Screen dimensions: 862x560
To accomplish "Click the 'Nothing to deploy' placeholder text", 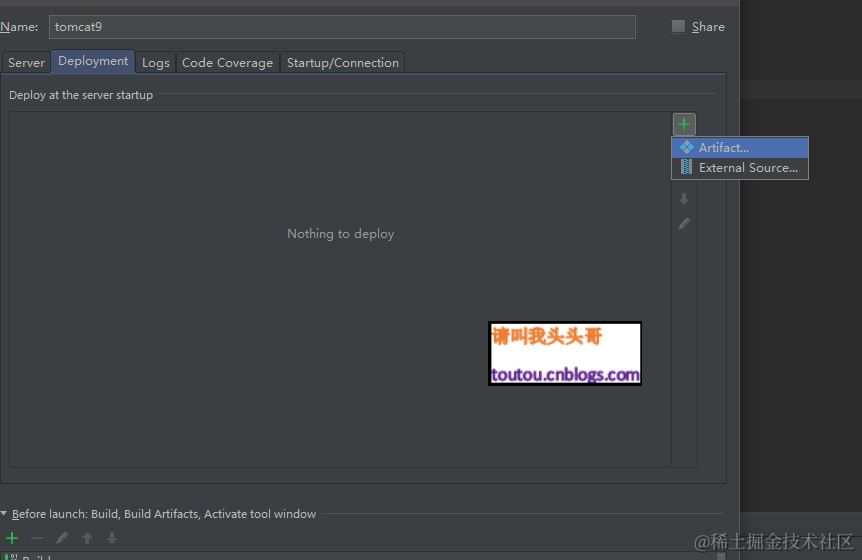I will coord(340,234).
